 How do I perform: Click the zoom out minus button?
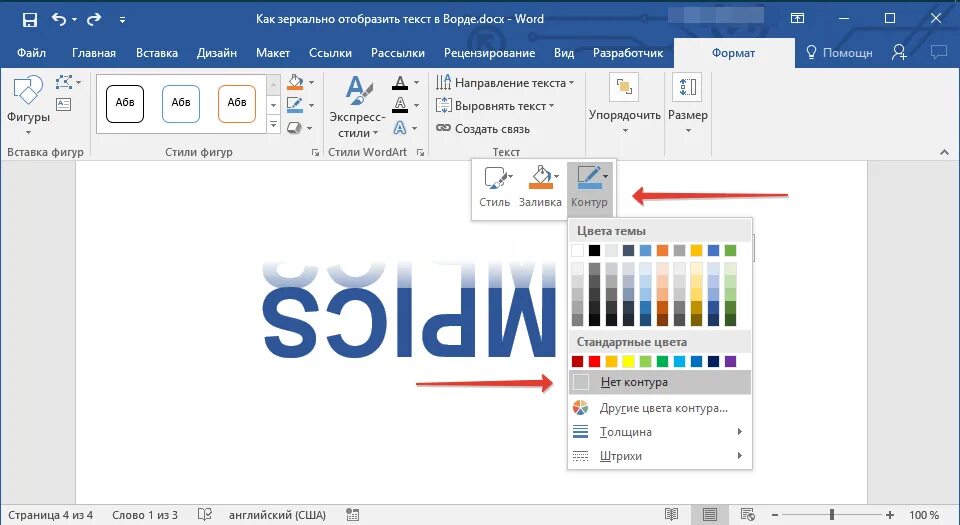pyautogui.click(x=775, y=515)
